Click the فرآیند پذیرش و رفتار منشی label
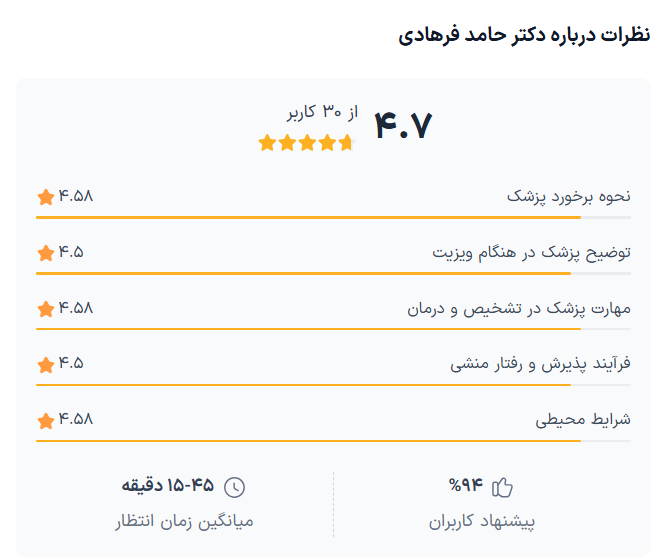This screenshot has height=560, width=665. [x=540, y=364]
